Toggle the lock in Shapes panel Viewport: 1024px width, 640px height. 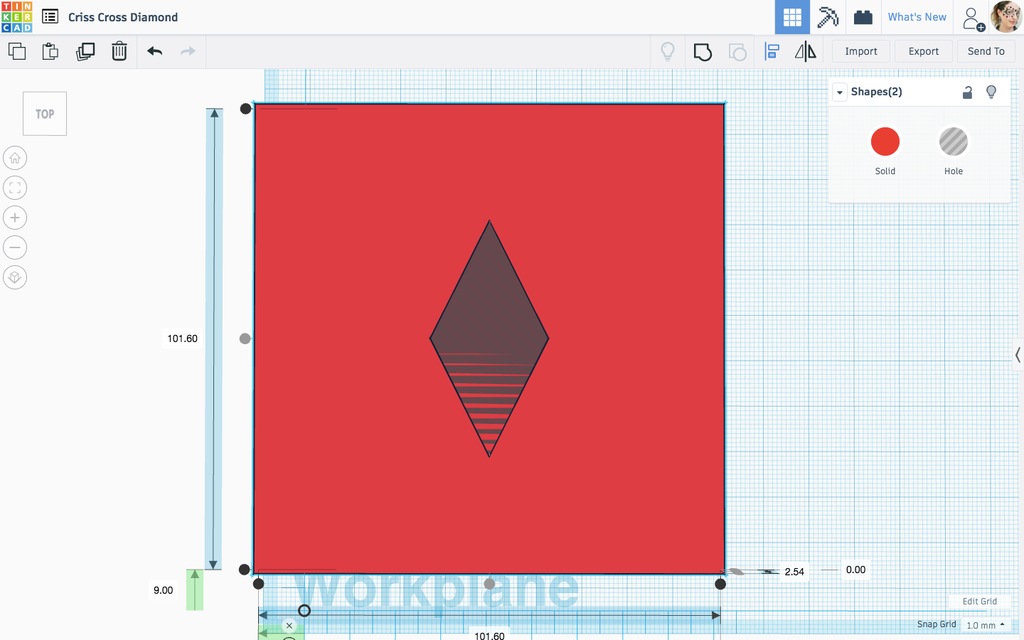[967, 92]
